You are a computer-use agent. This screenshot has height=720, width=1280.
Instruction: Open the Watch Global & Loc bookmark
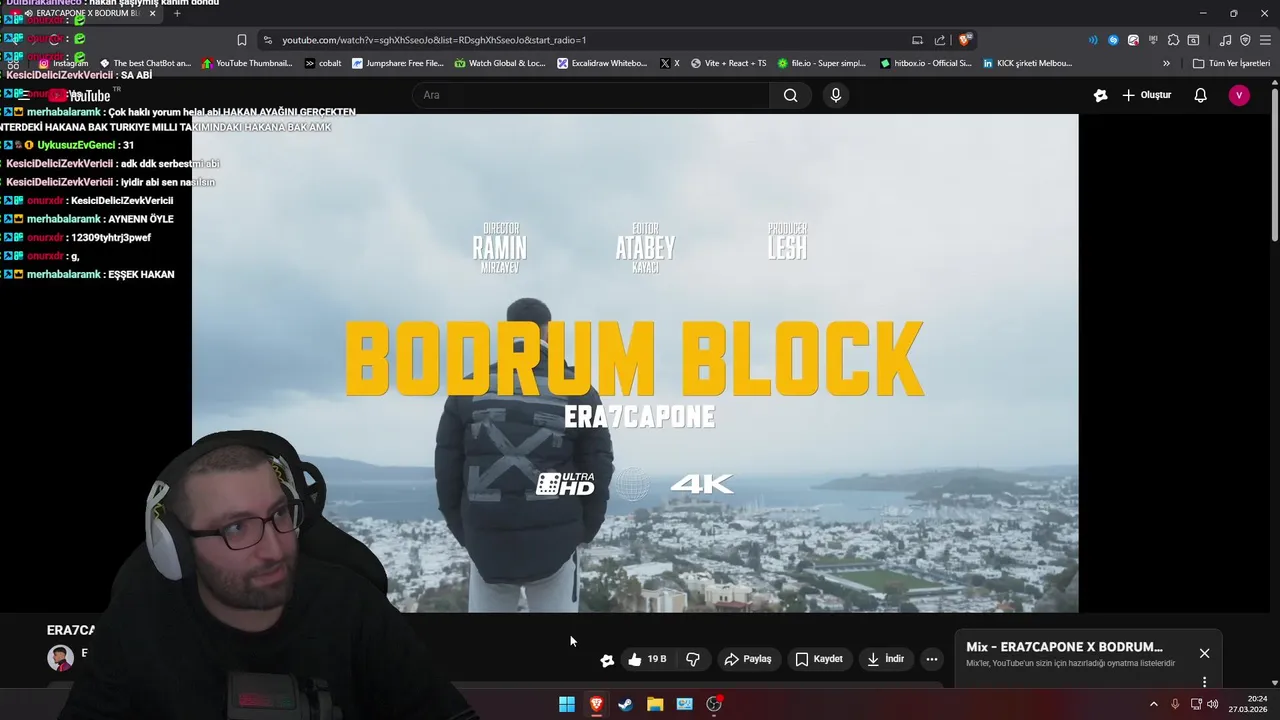[x=500, y=63]
